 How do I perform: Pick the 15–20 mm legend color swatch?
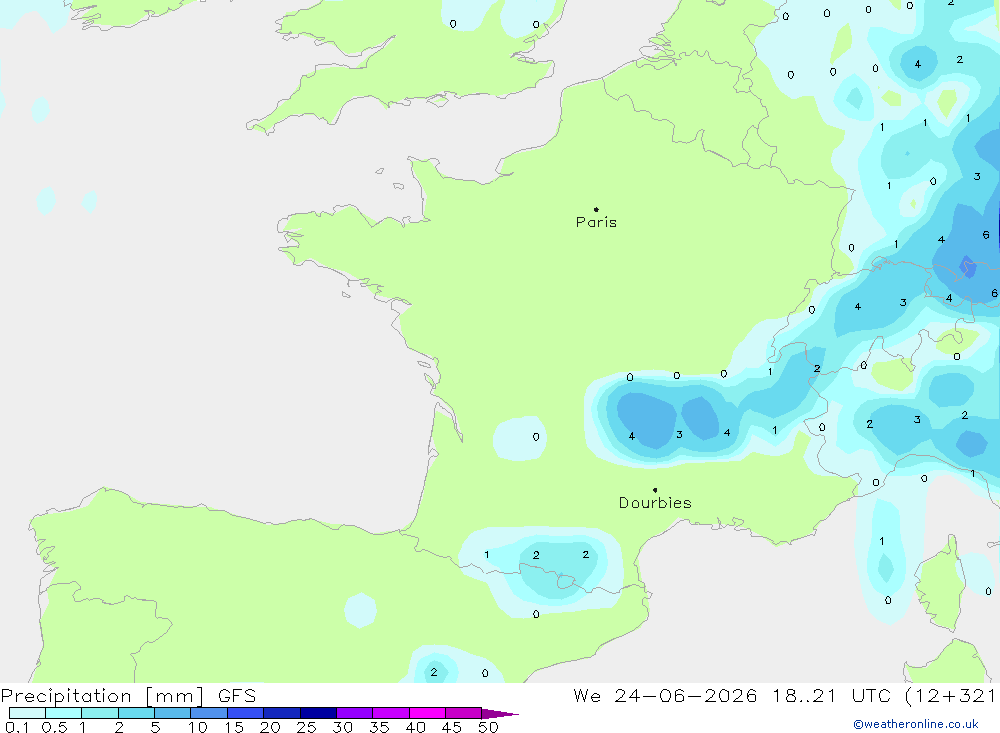[245, 713]
